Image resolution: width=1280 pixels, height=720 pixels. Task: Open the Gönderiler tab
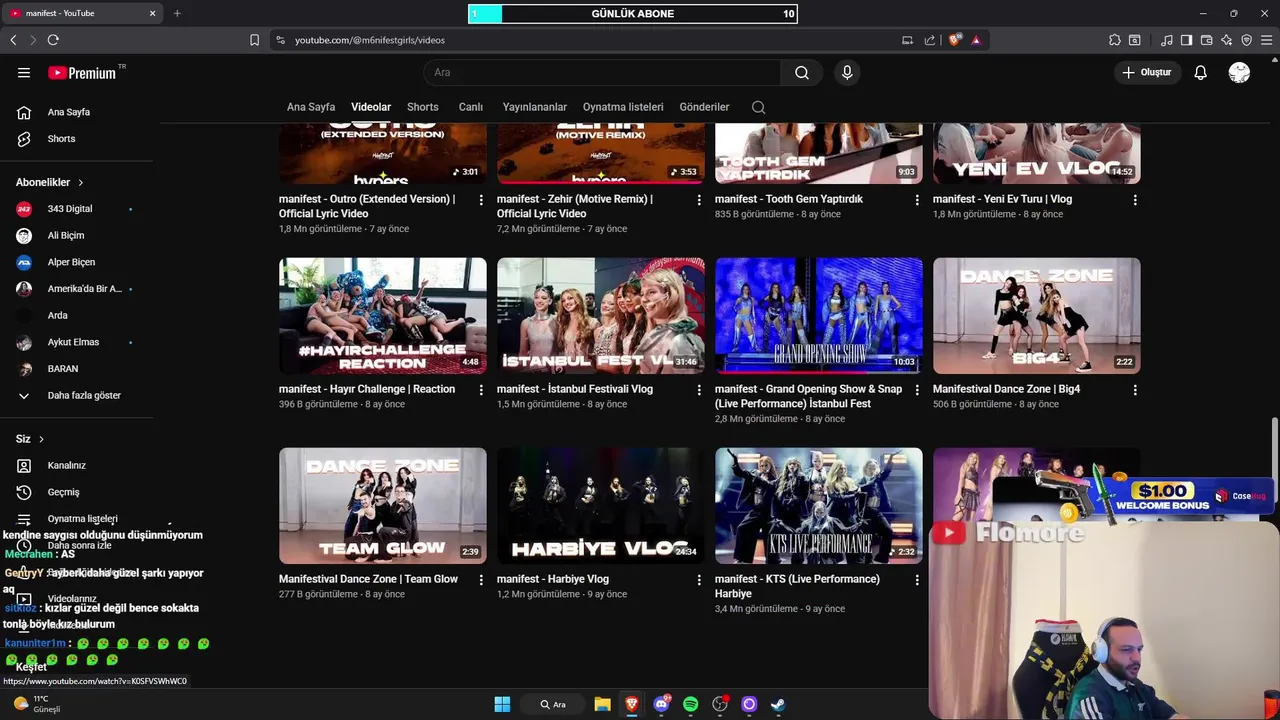pyautogui.click(x=704, y=107)
